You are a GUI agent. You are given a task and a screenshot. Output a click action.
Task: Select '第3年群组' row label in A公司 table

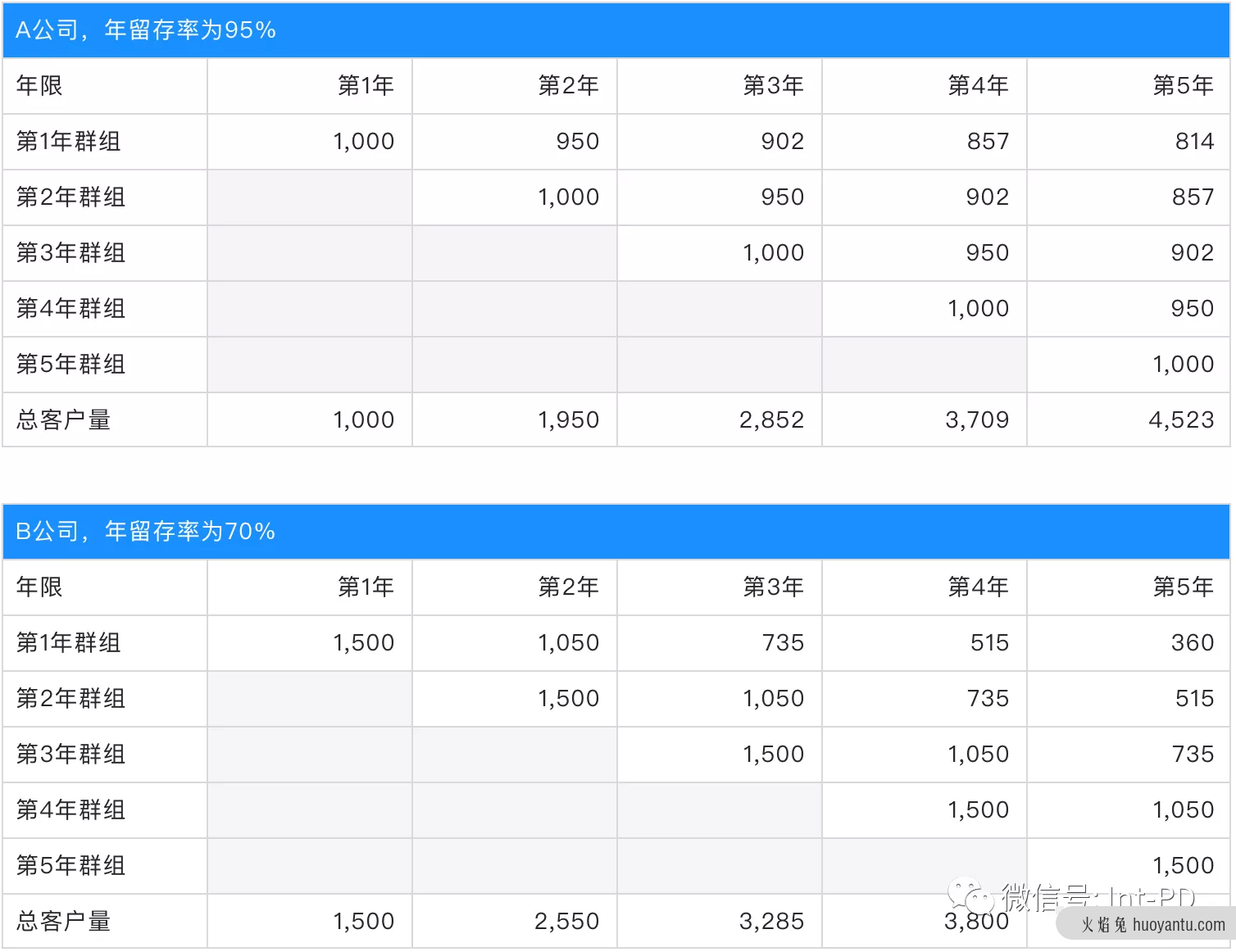click(x=70, y=253)
